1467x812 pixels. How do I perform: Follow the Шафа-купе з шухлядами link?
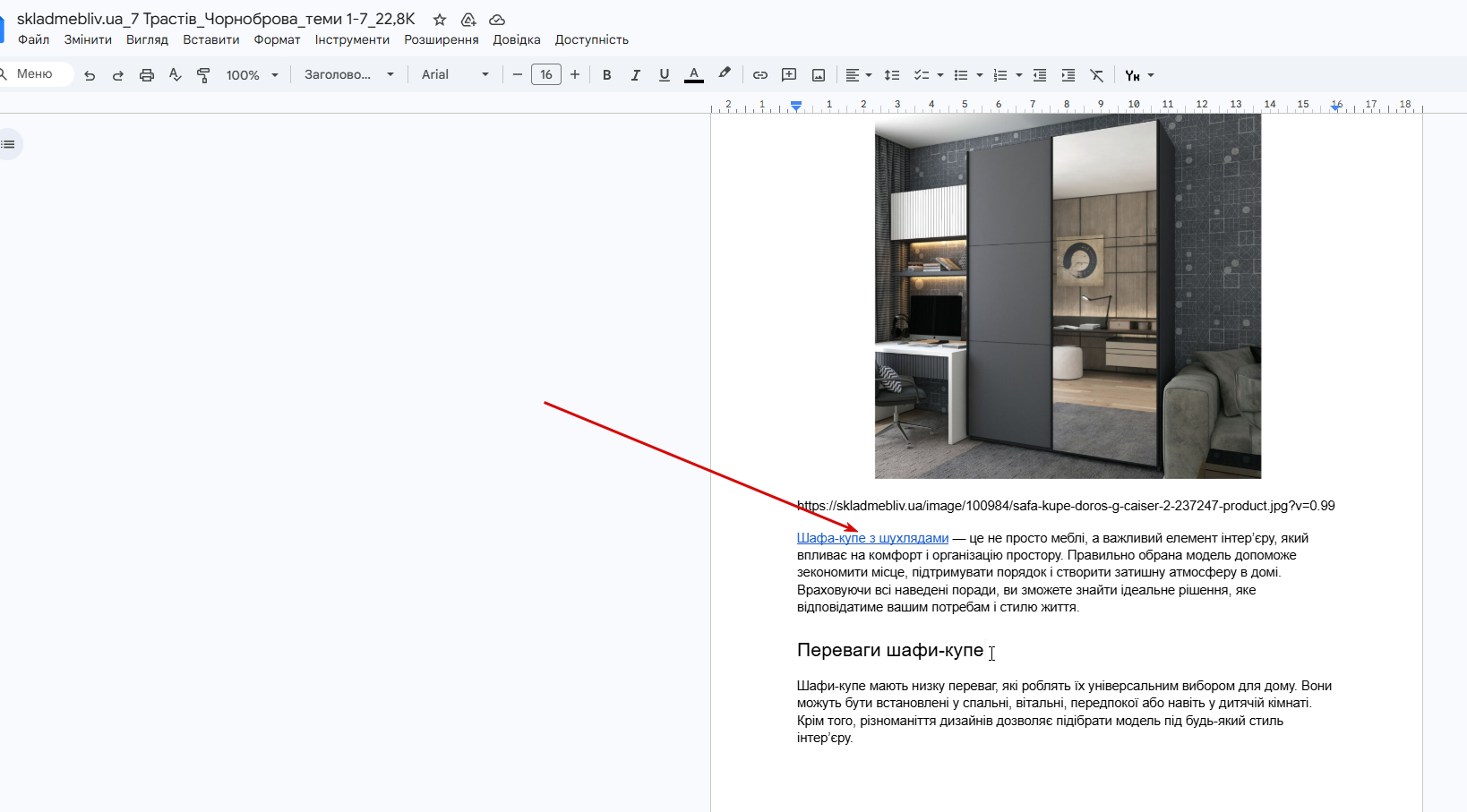click(872, 538)
